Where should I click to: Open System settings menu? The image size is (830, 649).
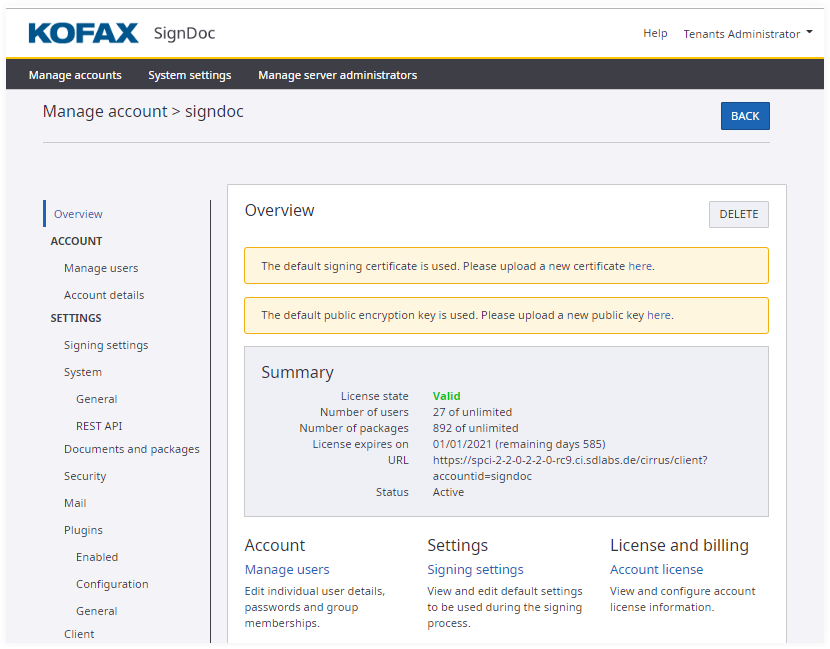[x=189, y=75]
